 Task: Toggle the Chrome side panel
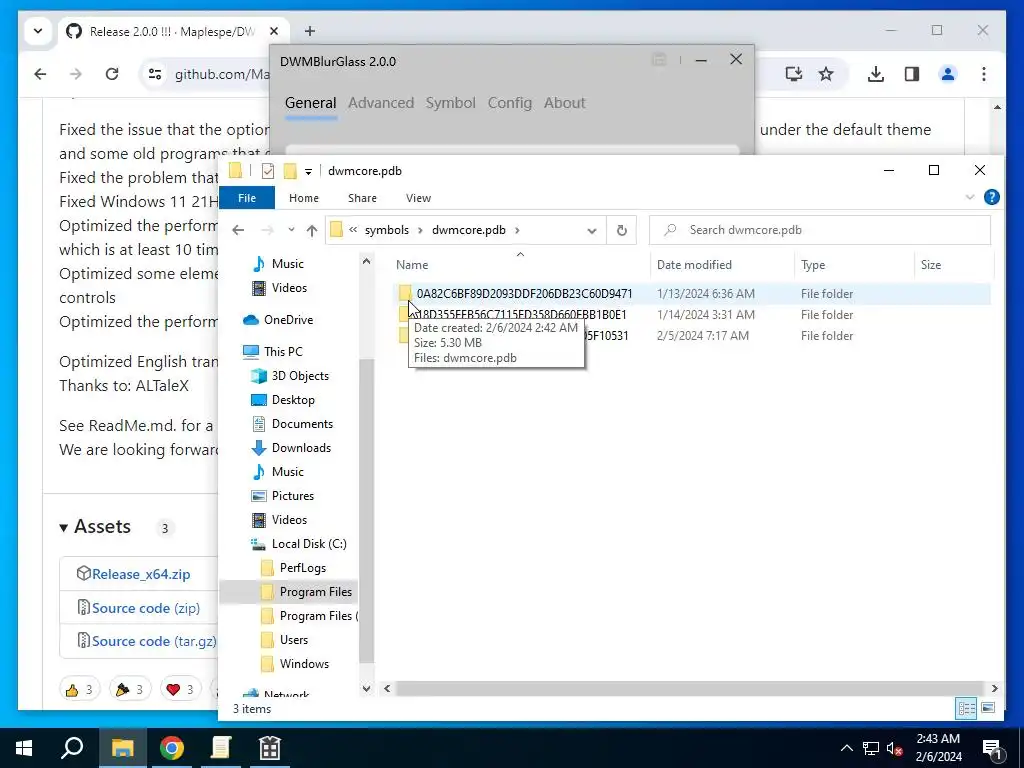912,74
